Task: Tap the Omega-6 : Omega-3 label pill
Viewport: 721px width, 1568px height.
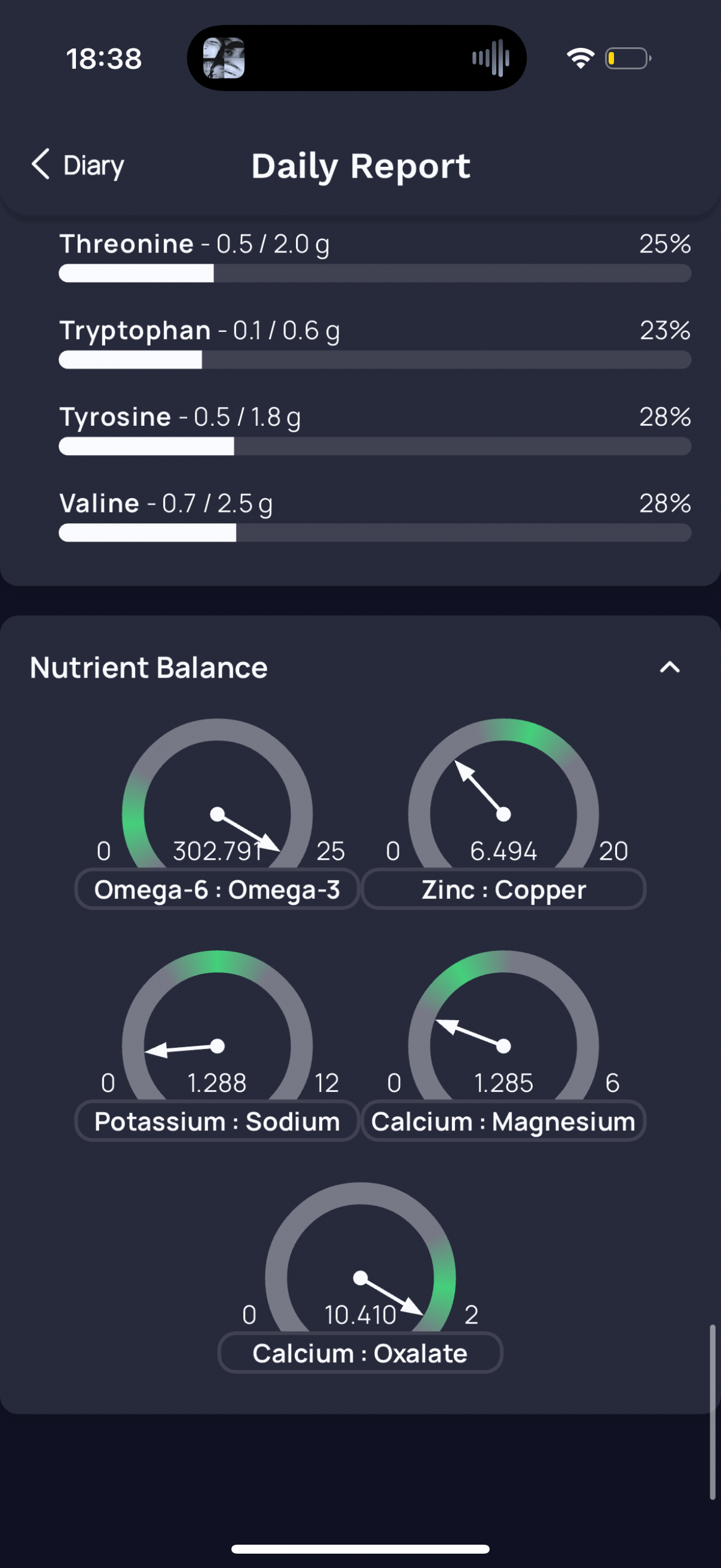Action: [x=217, y=889]
